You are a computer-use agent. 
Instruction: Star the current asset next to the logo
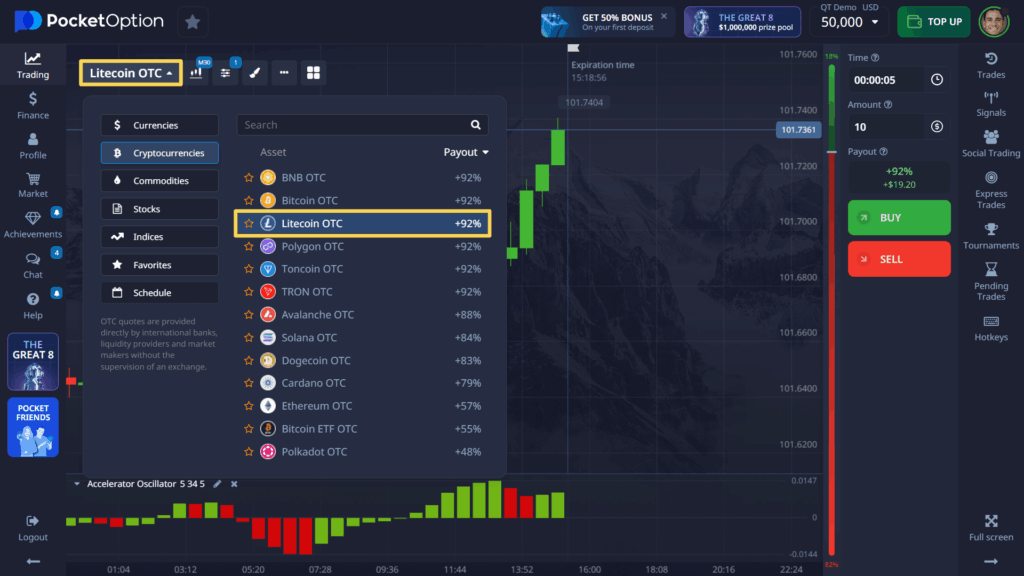pyautogui.click(x=191, y=20)
